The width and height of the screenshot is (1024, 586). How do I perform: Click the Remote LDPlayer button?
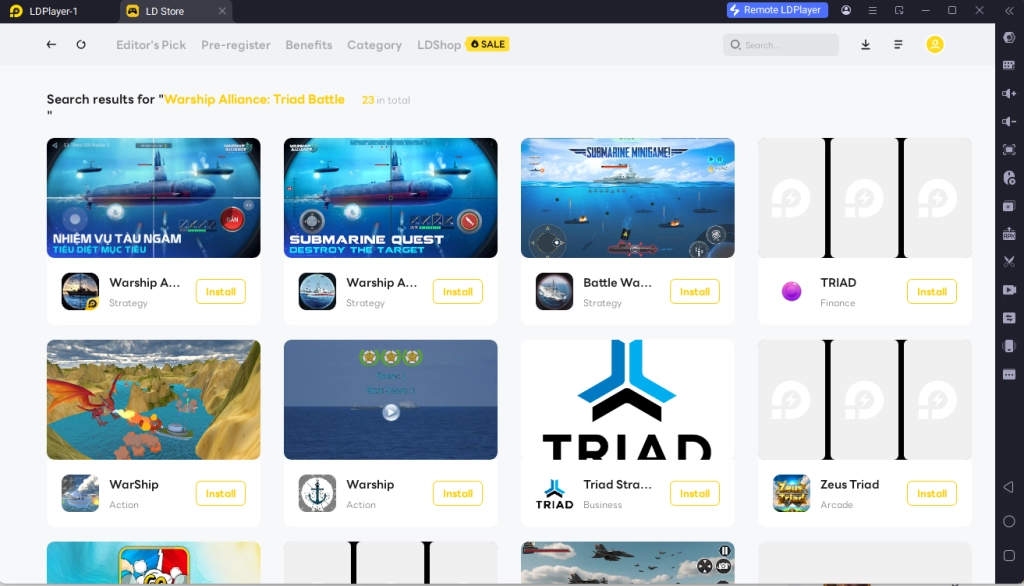tap(777, 10)
